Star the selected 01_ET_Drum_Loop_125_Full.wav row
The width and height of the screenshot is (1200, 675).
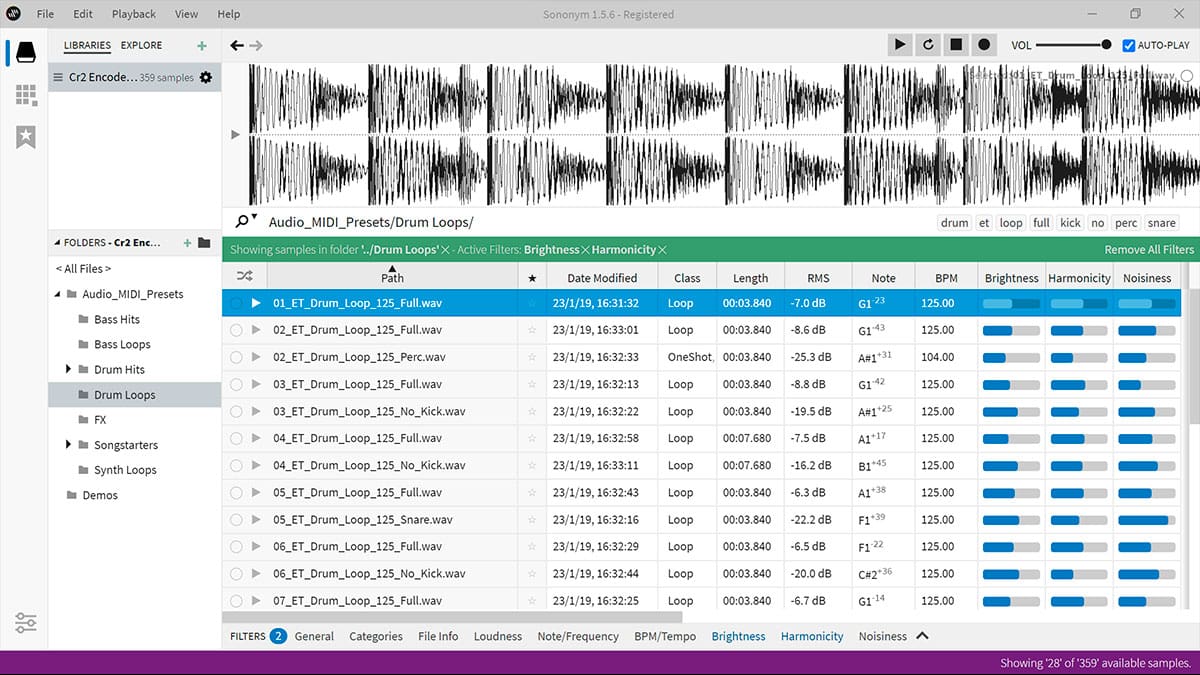pyautogui.click(x=532, y=303)
